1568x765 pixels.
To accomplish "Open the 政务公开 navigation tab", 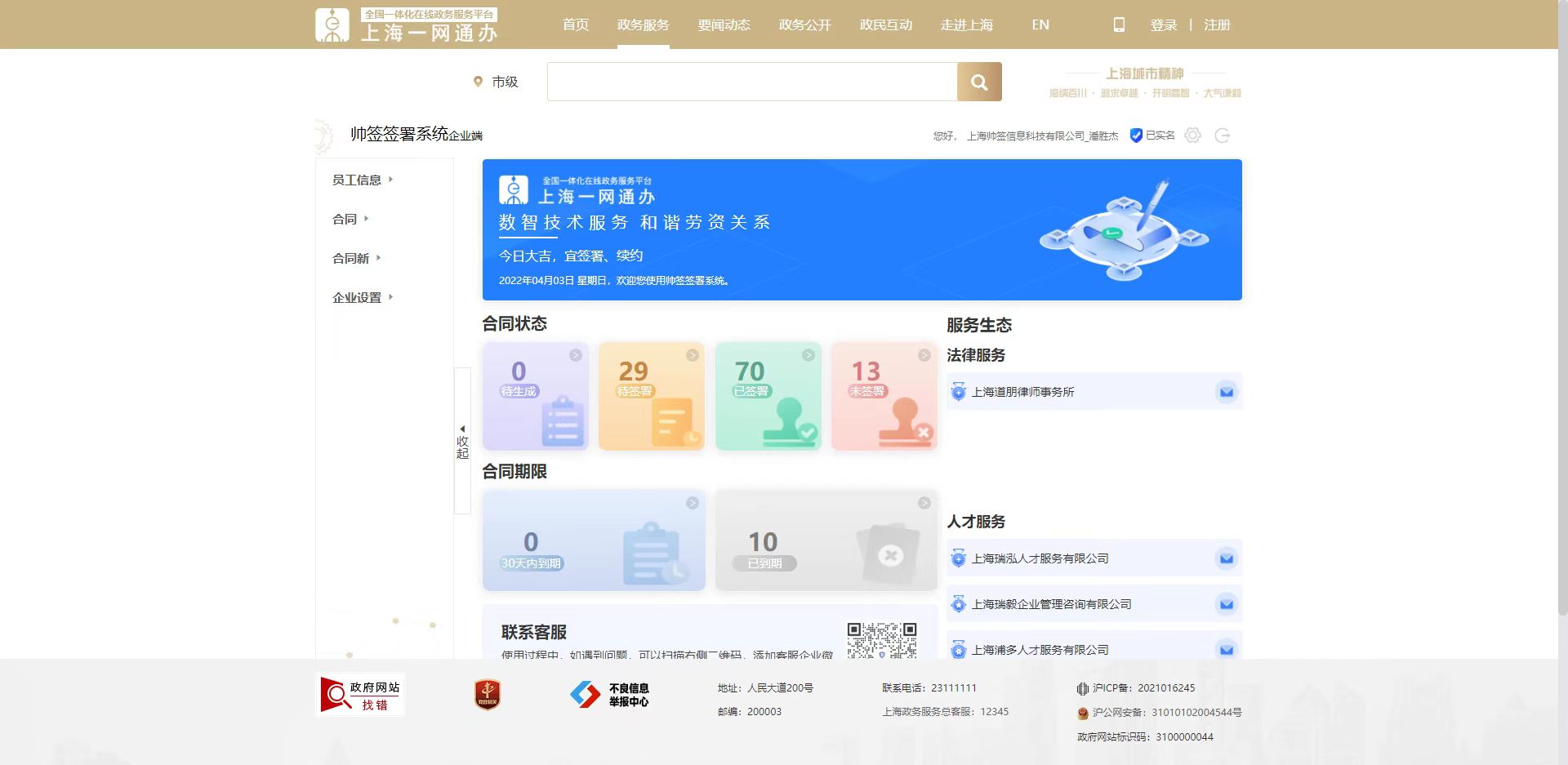I will 804,24.
